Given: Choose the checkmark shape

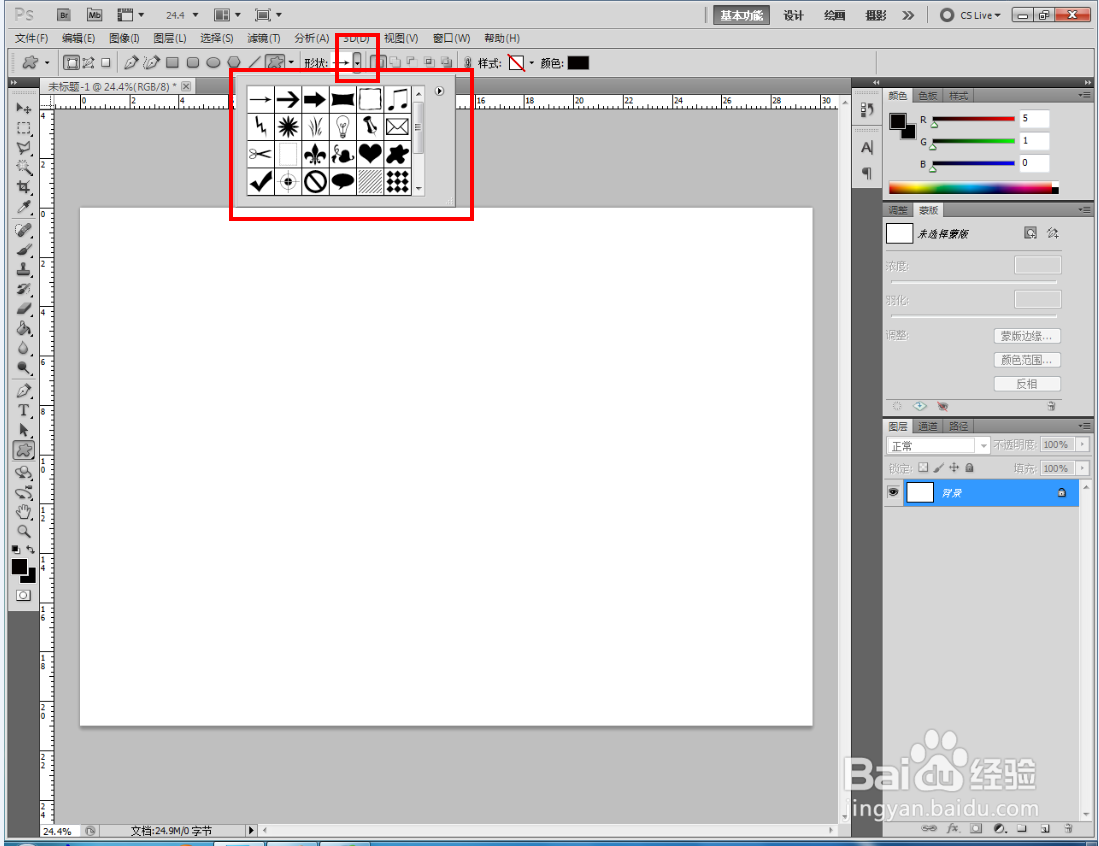Looking at the screenshot, I should click(x=260, y=182).
